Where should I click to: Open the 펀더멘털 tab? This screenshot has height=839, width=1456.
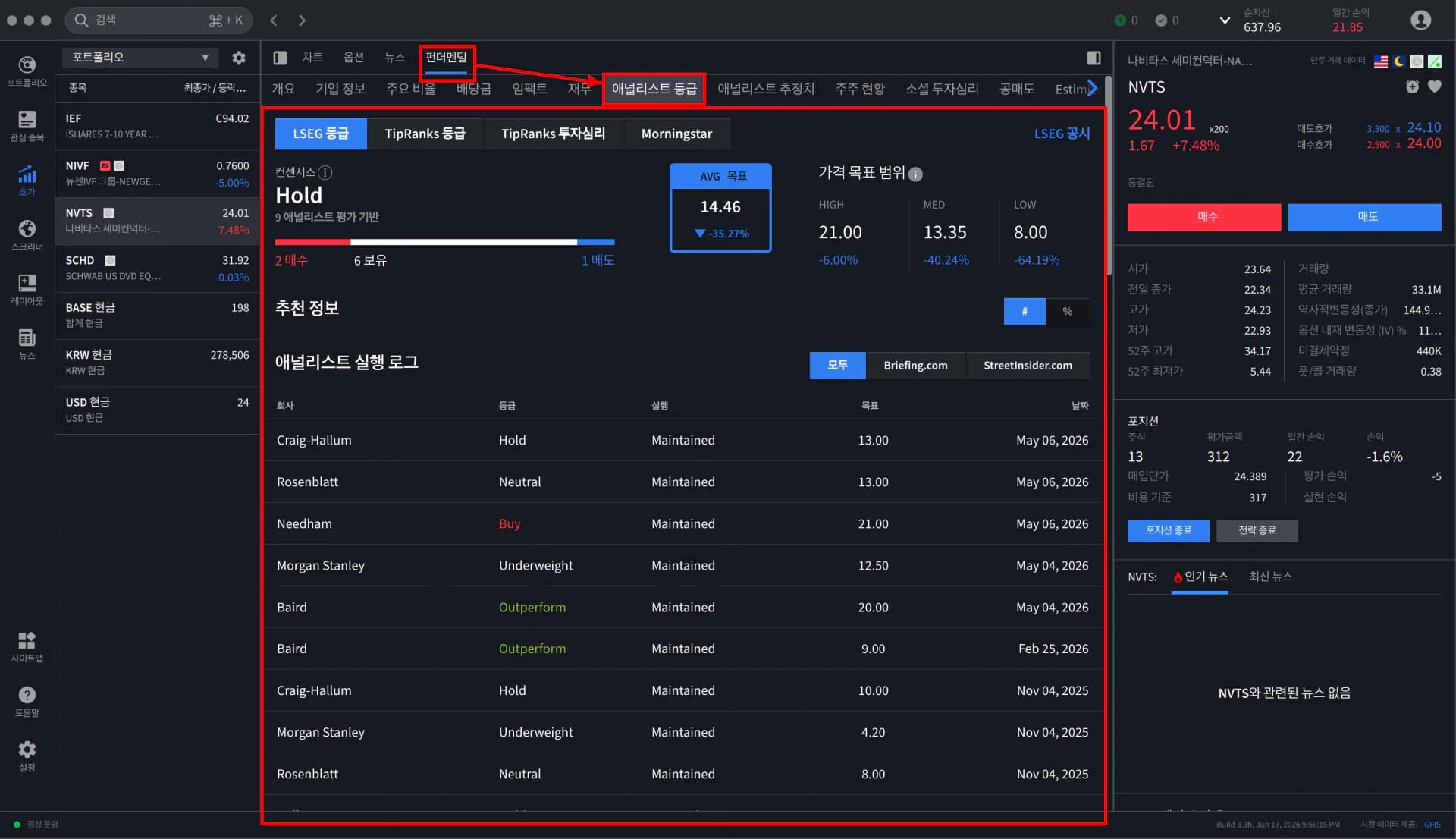pyautogui.click(x=446, y=58)
